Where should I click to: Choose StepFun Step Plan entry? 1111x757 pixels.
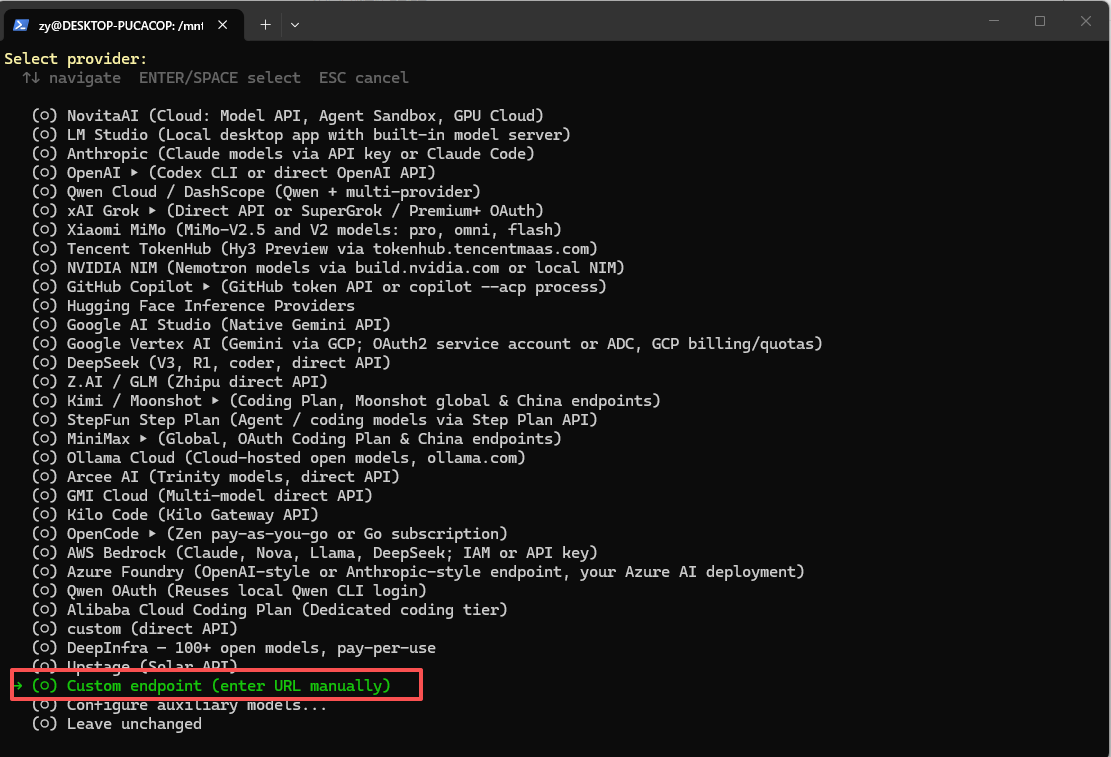315,420
